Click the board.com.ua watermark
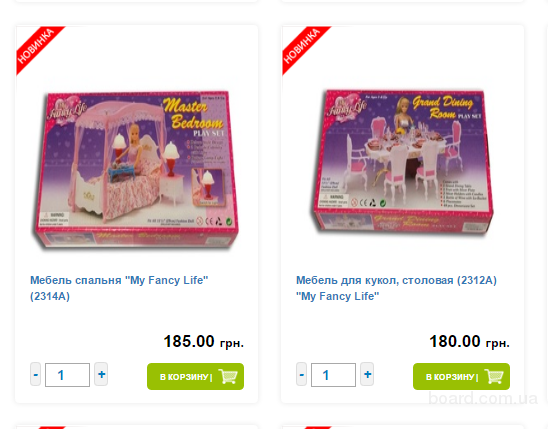 pyautogui.click(x=483, y=399)
